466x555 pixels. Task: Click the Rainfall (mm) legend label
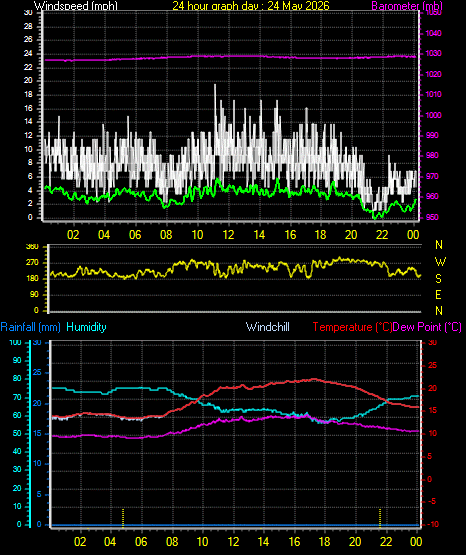[x=31, y=327]
